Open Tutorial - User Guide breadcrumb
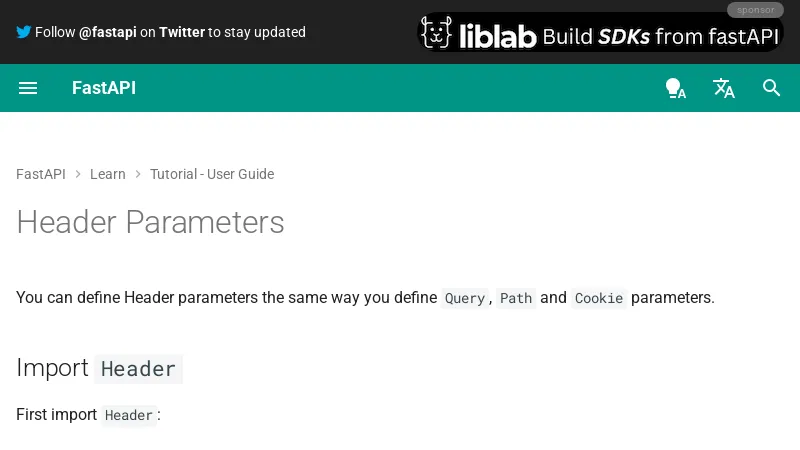Screen dimensions: 800x450 [x=212, y=174]
